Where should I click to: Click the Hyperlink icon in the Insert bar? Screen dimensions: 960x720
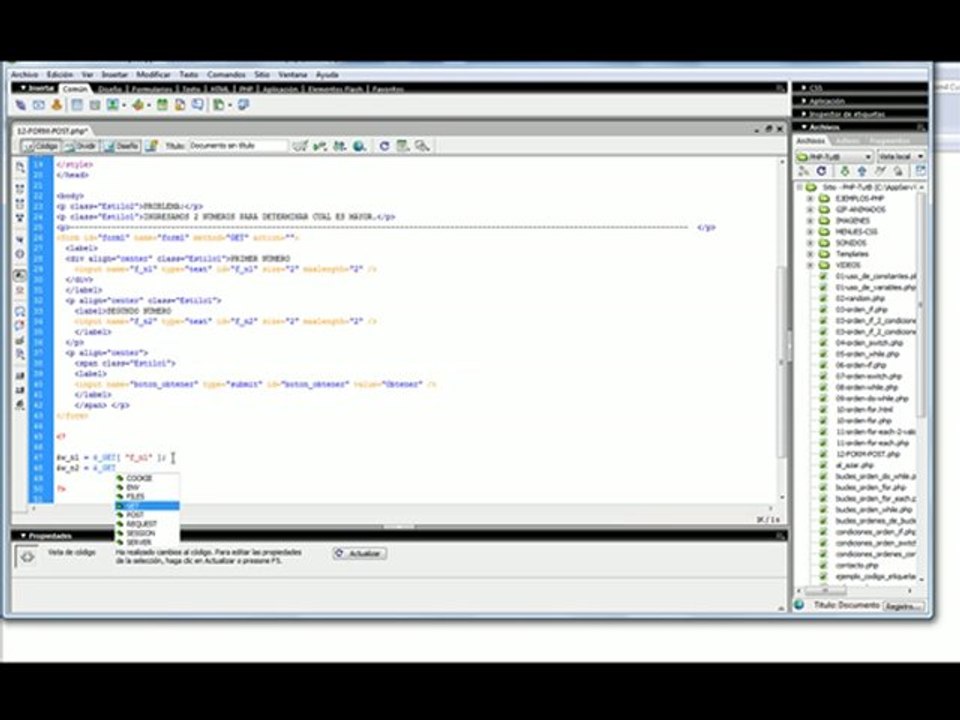pyautogui.click(x=21, y=105)
